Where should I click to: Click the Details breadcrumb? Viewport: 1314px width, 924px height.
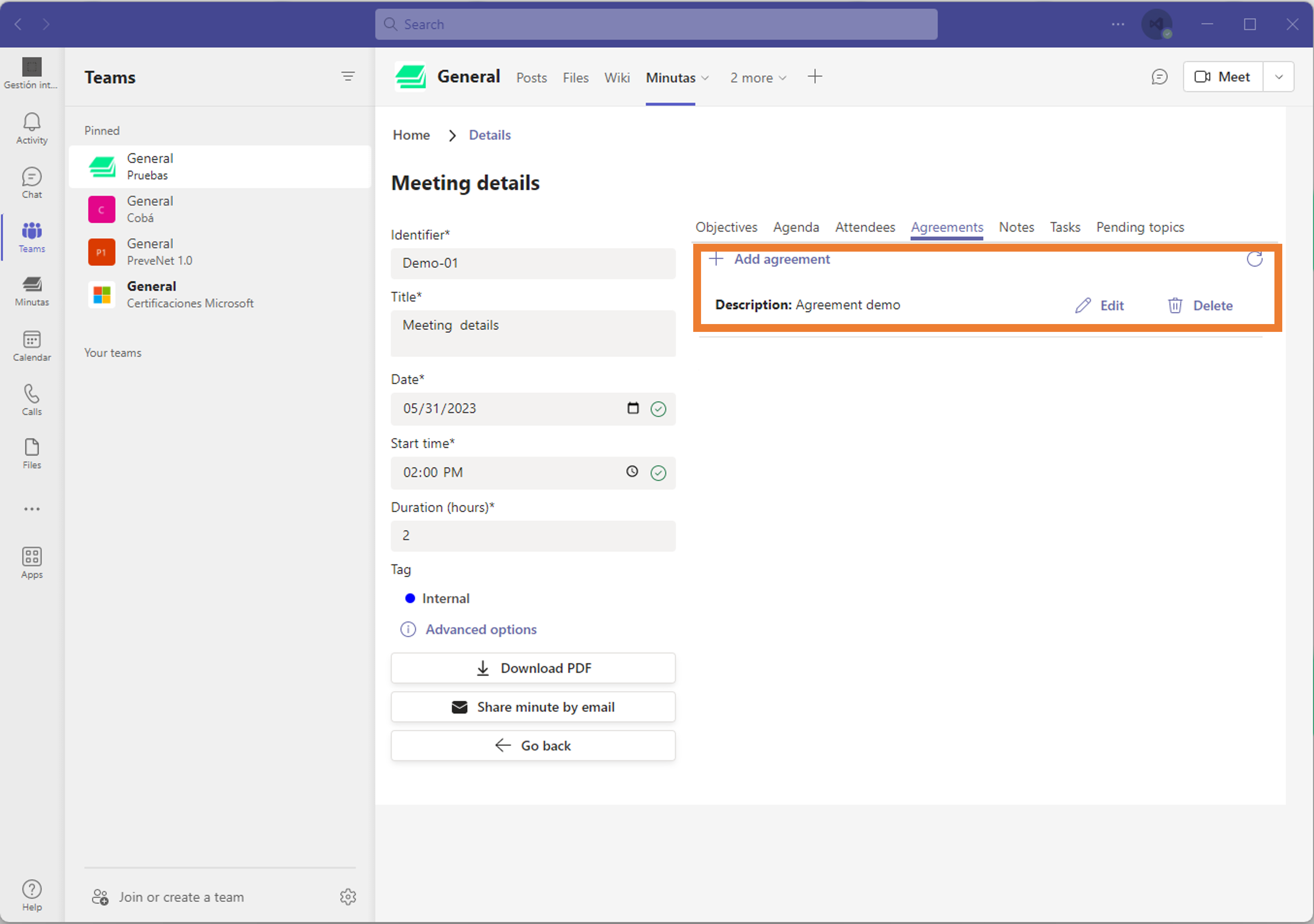(x=489, y=135)
